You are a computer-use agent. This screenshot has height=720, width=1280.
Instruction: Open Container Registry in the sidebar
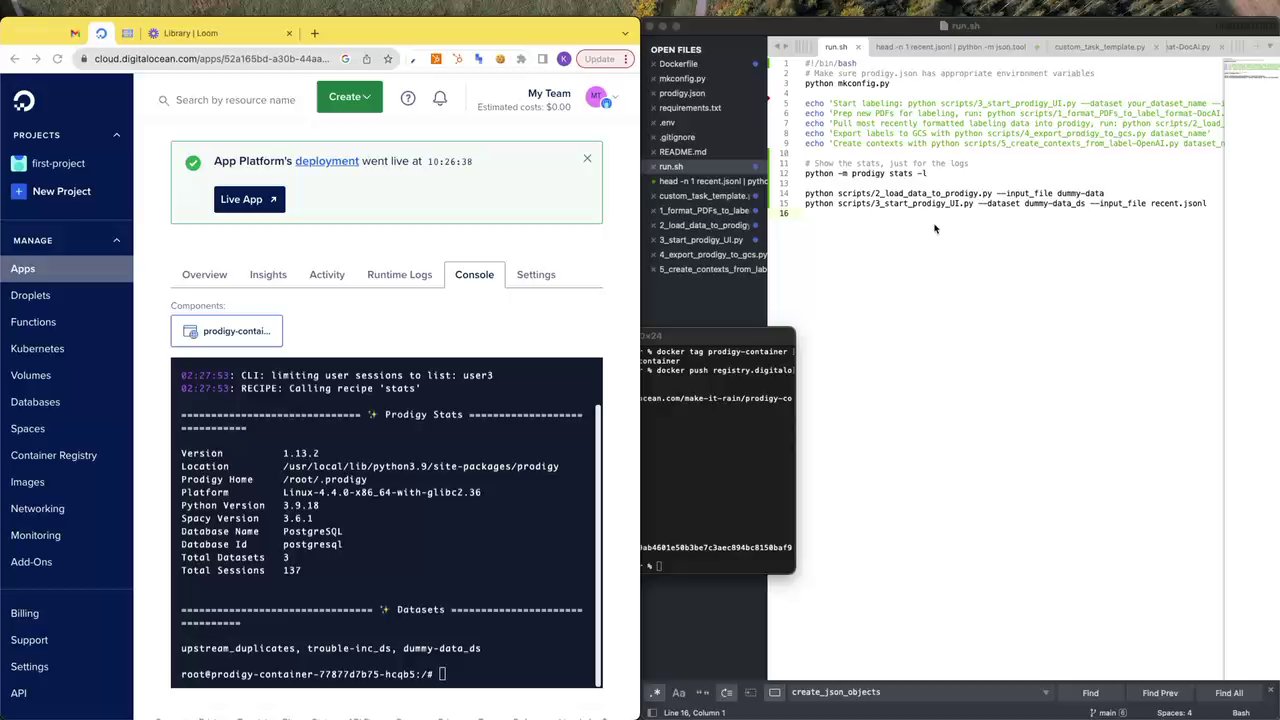point(54,455)
